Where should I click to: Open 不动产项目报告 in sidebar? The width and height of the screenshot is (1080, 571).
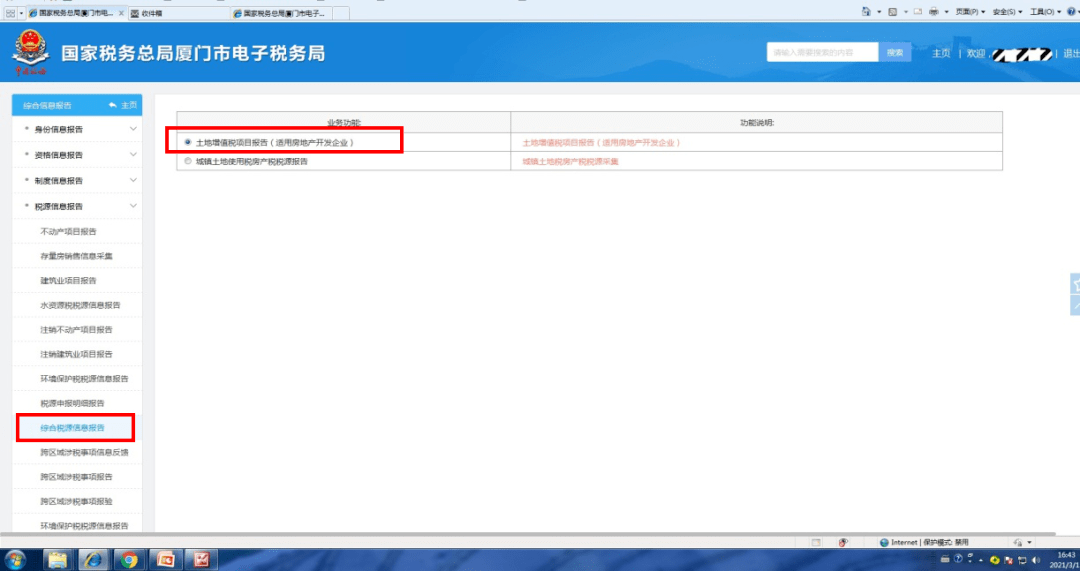pyautogui.click(x=68, y=231)
